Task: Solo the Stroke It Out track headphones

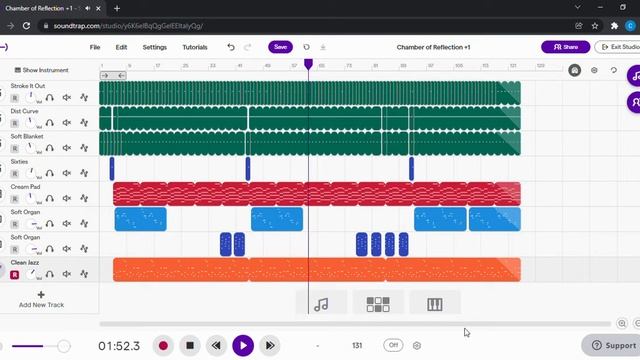Action: click(x=50, y=98)
